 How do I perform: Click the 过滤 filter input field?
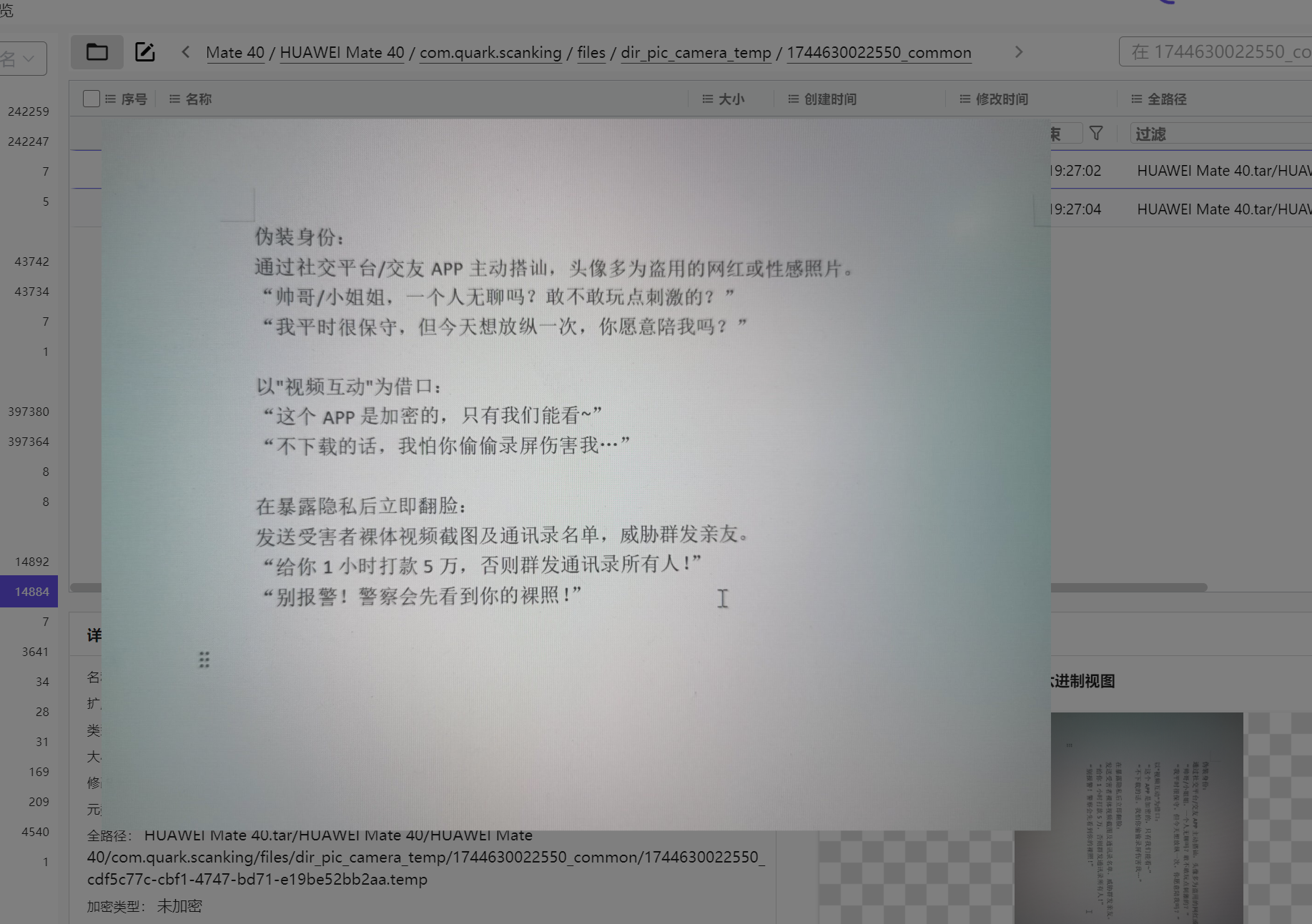pos(1220,134)
